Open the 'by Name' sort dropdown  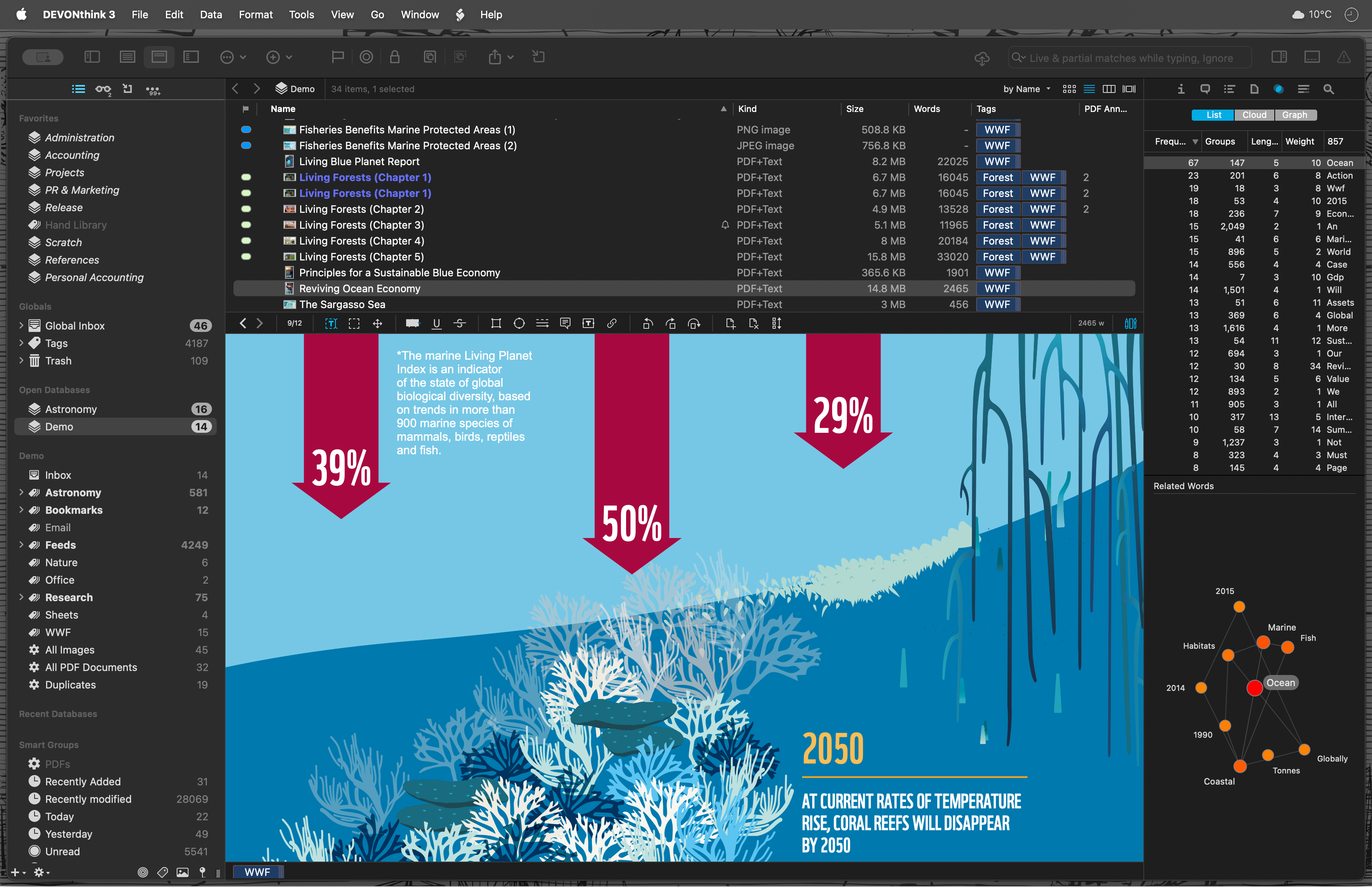[x=1027, y=89]
